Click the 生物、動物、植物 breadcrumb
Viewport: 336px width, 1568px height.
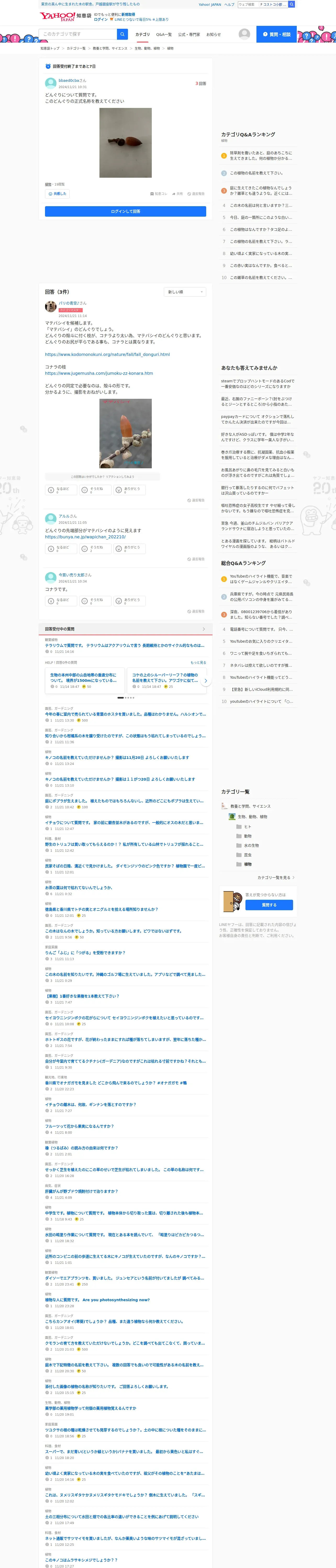tap(148, 48)
